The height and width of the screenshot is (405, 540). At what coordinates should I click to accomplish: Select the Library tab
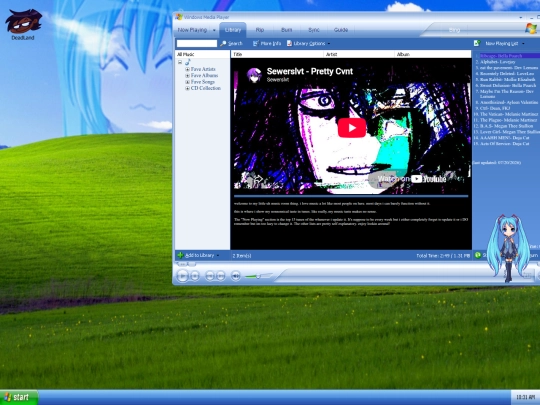tap(233, 30)
